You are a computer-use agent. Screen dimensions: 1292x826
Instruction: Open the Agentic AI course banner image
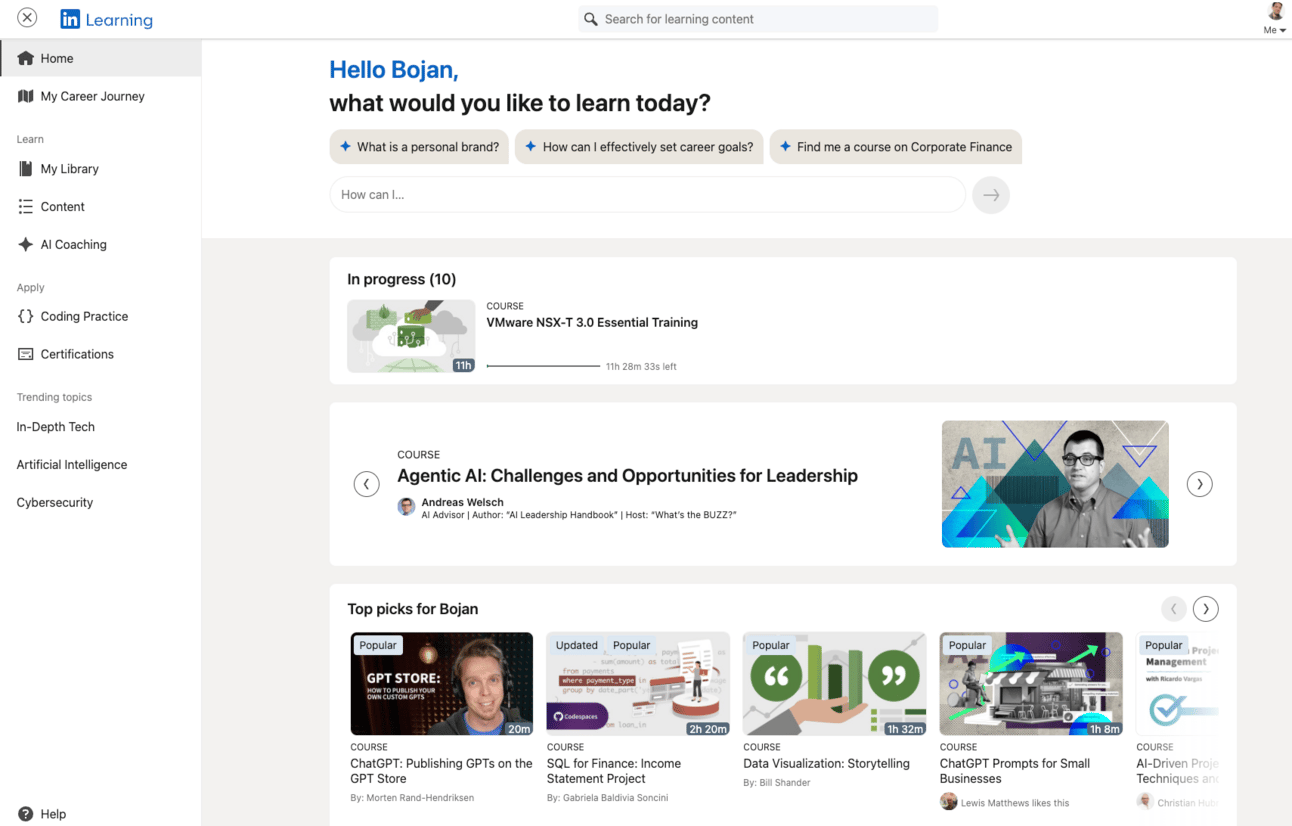(1055, 484)
